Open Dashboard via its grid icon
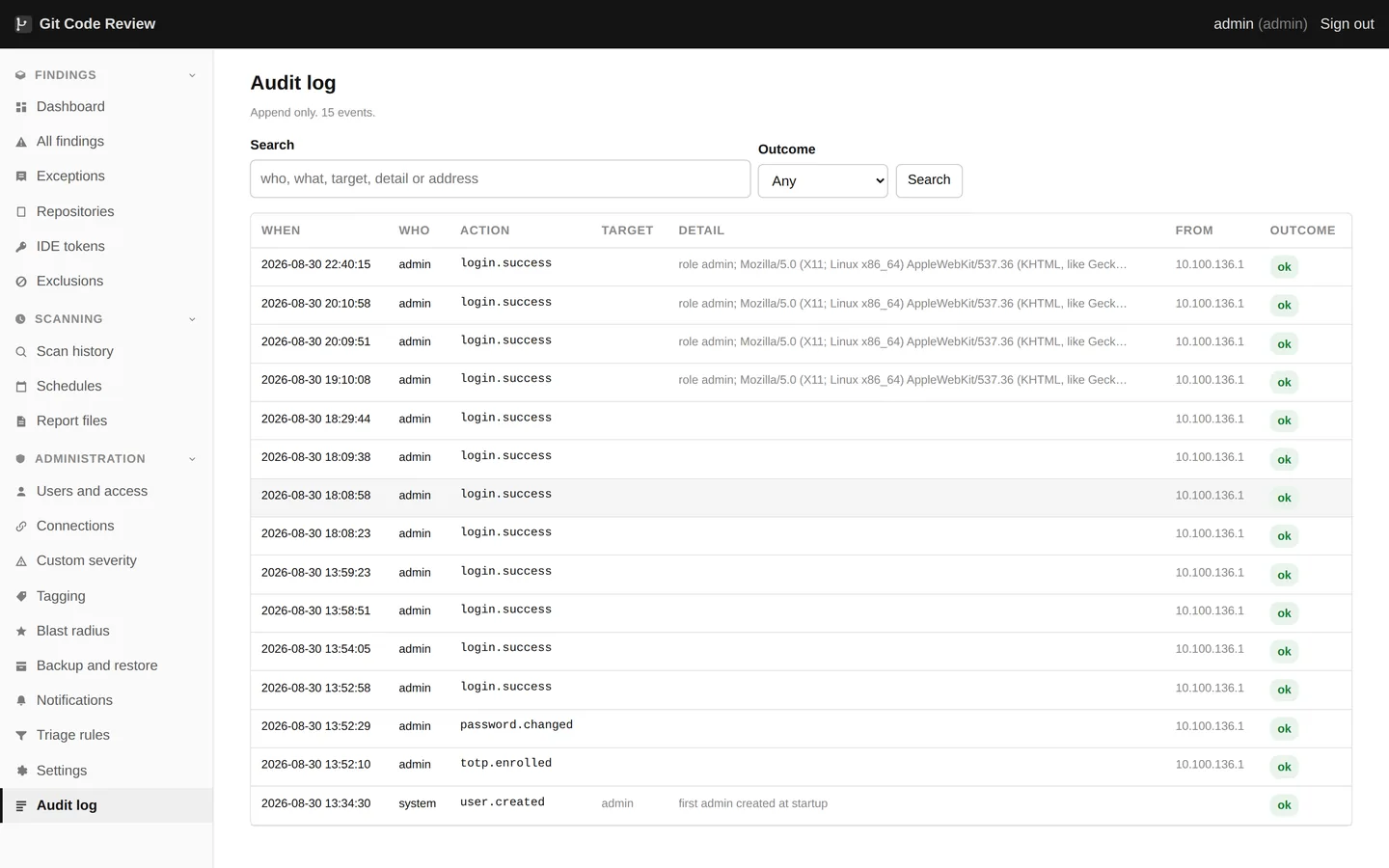The height and width of the screenshot is (868, 1389). coord(21,107)
